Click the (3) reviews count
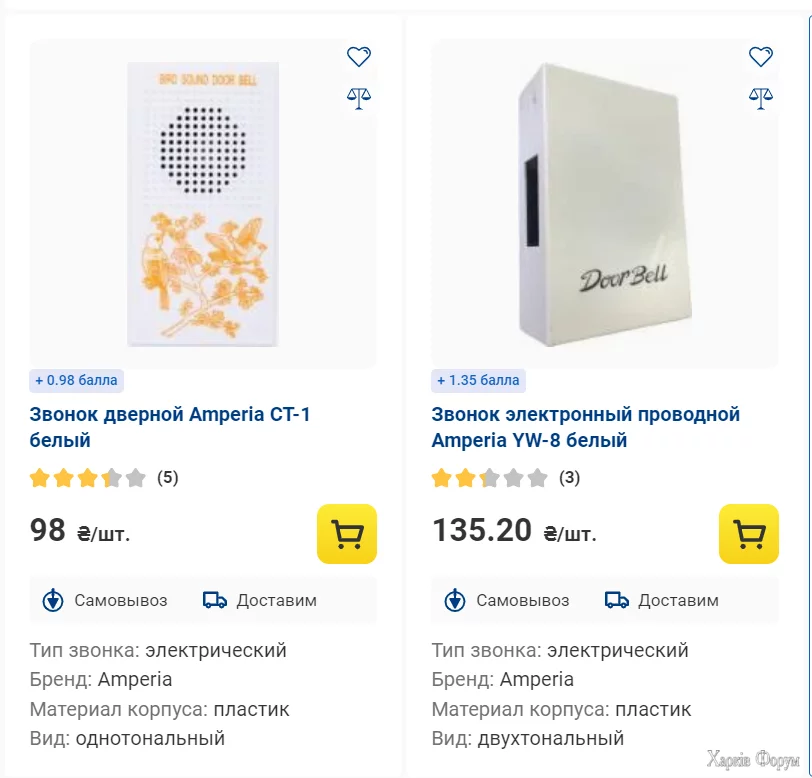812x778 pixels. pos(570,478)
